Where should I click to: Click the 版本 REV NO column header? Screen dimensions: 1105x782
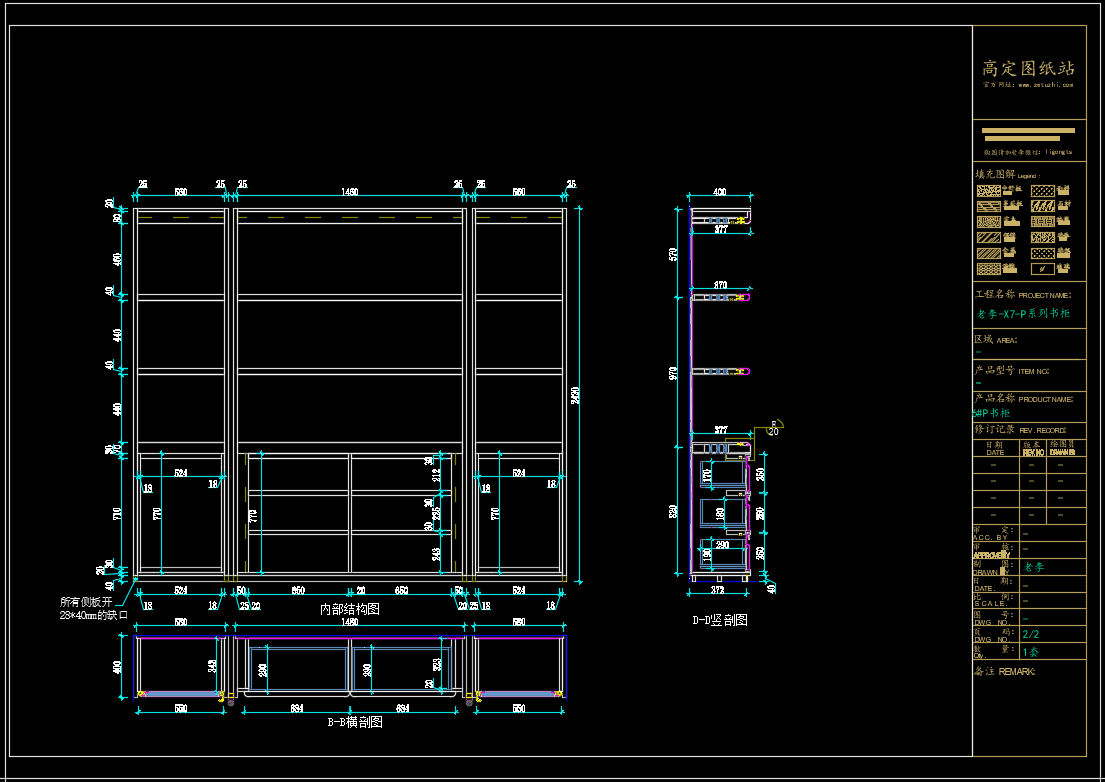(x=1032, y=448)
